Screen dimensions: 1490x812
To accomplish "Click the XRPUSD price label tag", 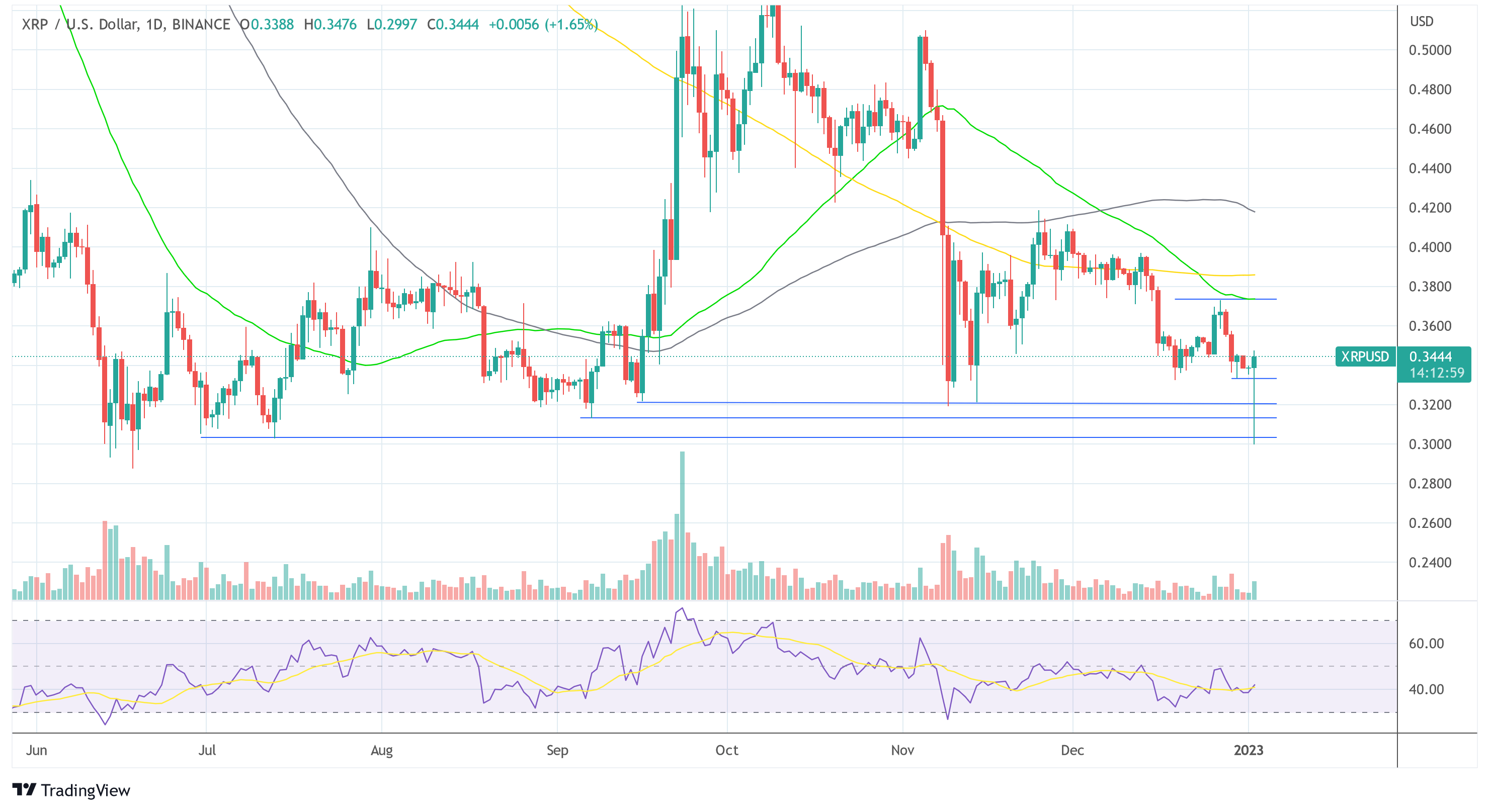I will (1365, 356).
